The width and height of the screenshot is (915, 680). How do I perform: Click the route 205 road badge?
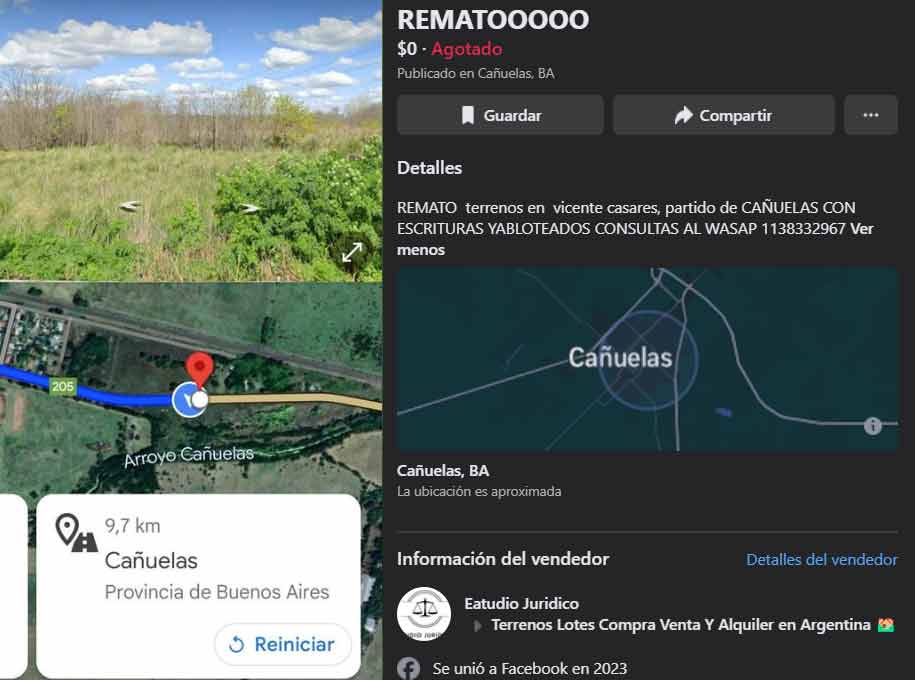click(62, 386)
